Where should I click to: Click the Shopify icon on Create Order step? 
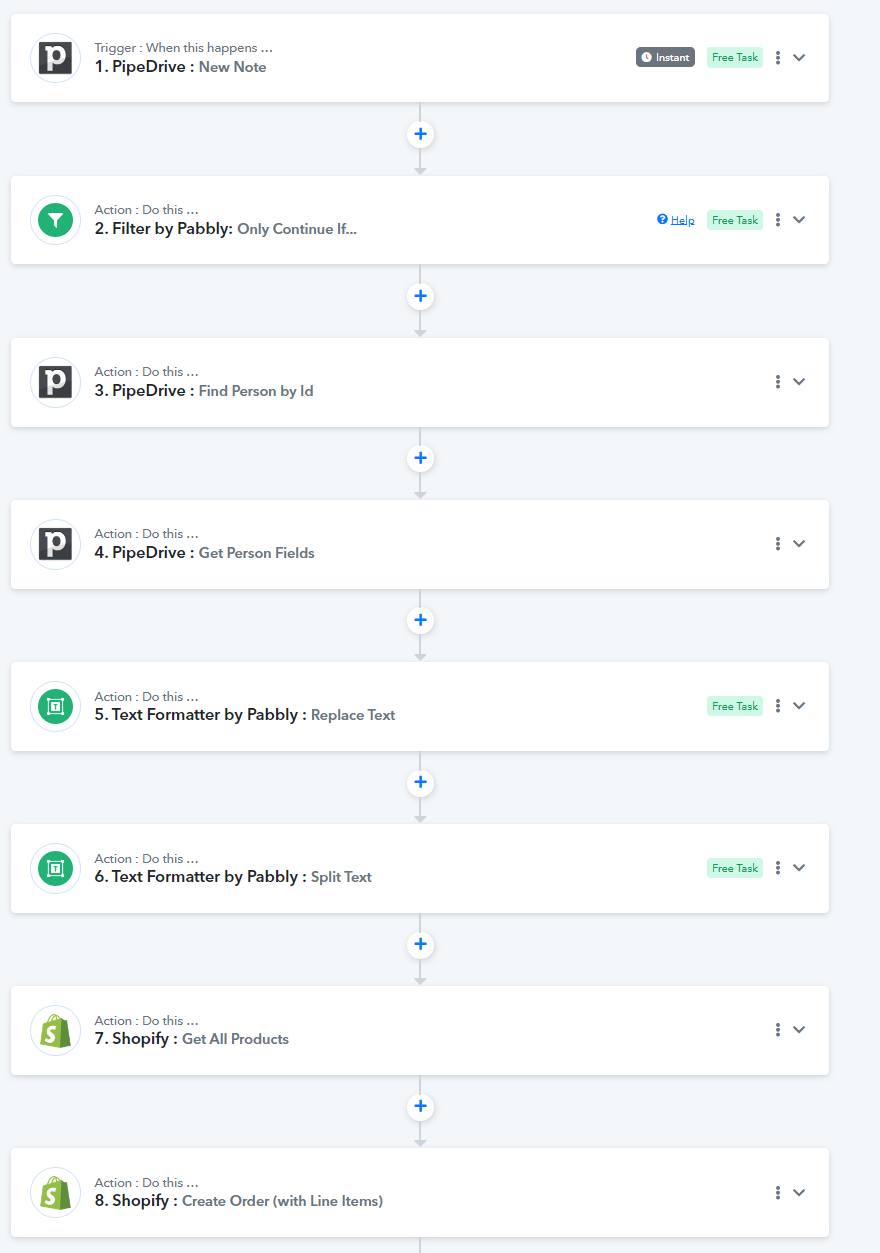point(55,1192)
